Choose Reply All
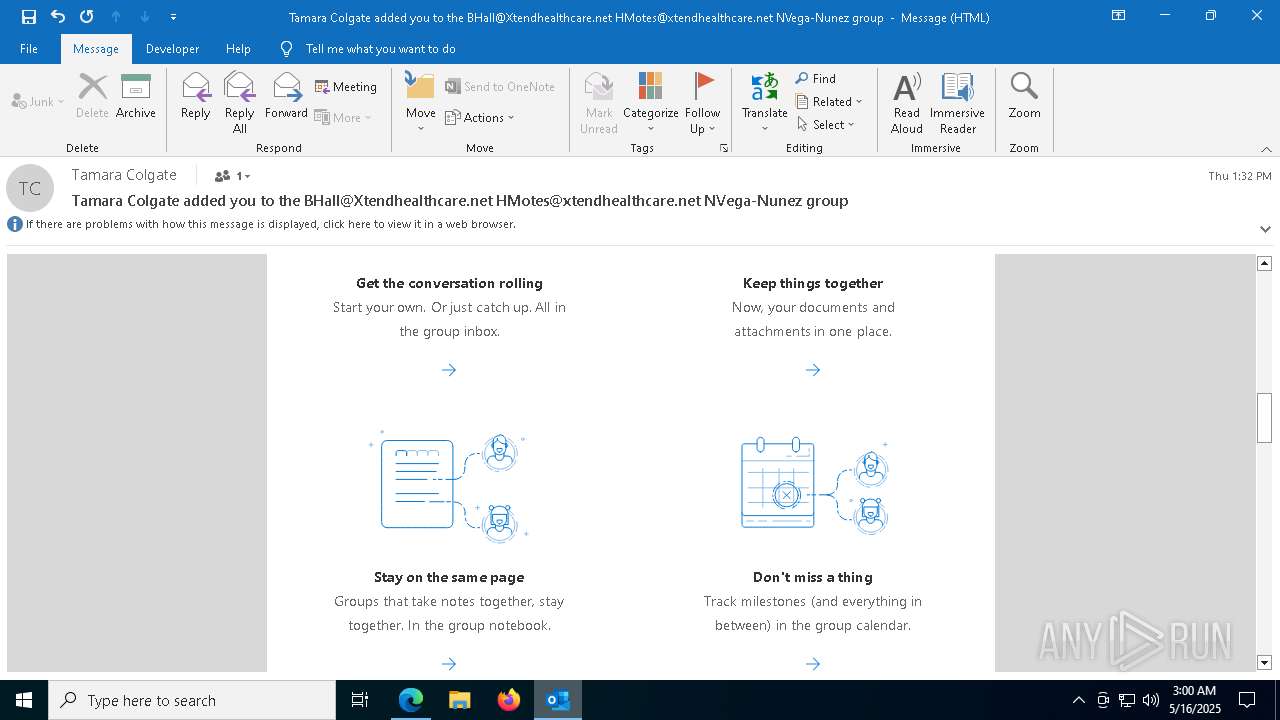1280x720 pixels. tap(239, 103)
